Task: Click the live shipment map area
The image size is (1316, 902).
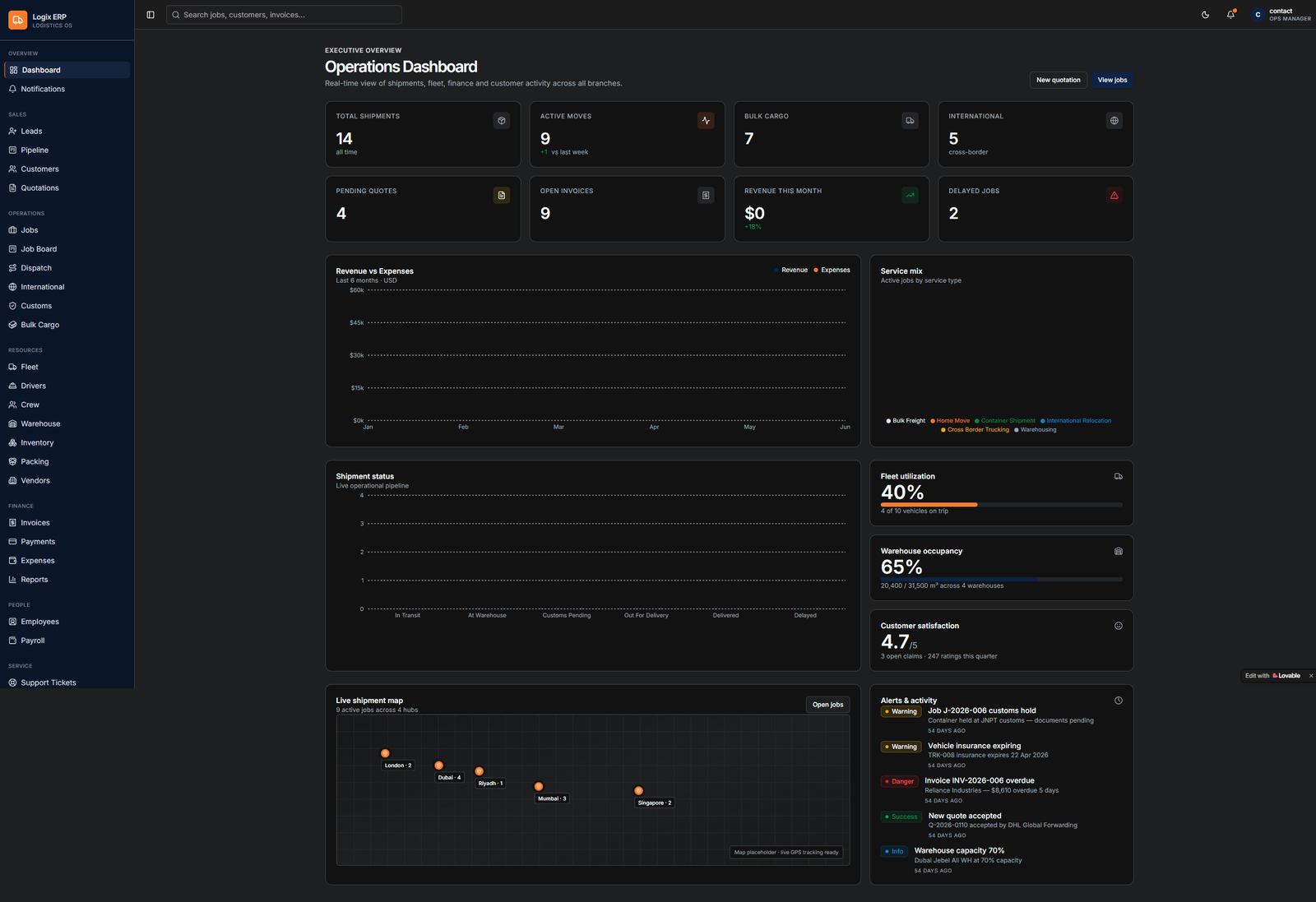Action: [593, 790]
